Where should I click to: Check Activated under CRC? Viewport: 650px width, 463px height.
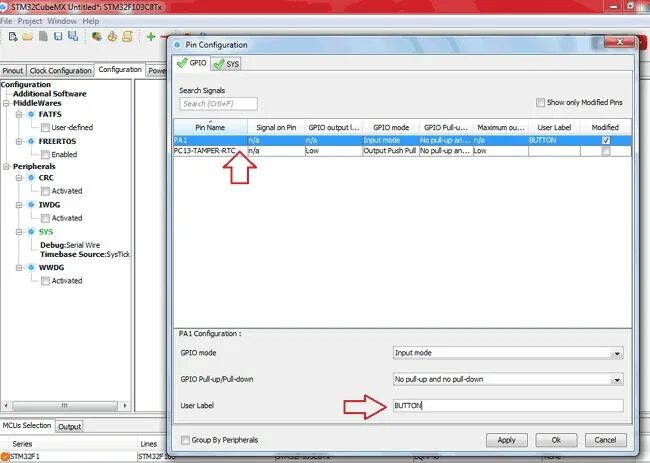click(x=45, y=191)
